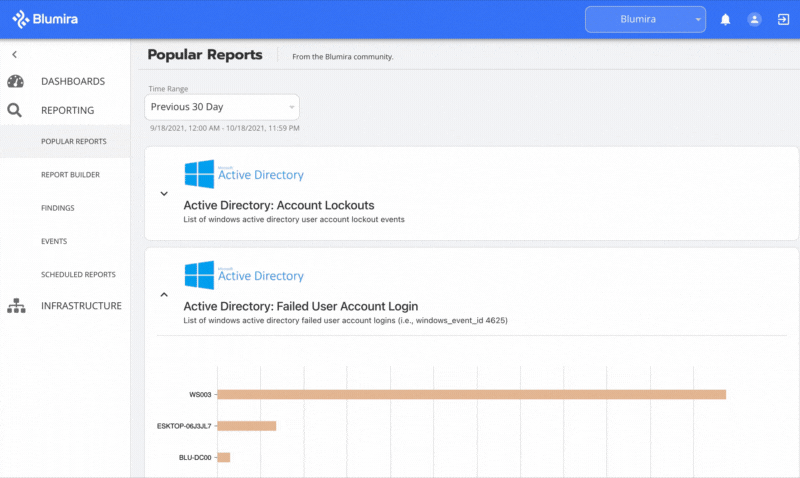Select Scheduled Reports in sidebar
Screen dimensions: 800x478
click(78, 274)
